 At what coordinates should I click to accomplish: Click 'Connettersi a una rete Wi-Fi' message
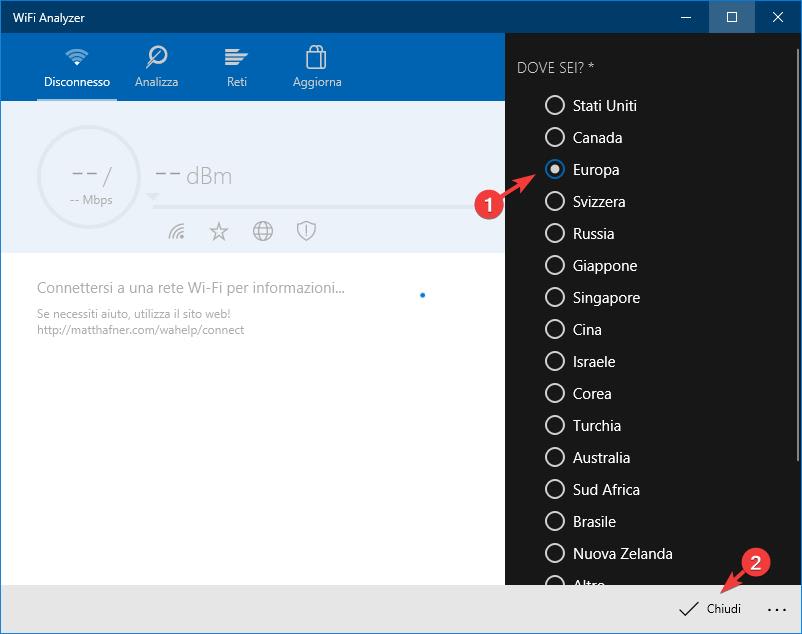(191, 288)
